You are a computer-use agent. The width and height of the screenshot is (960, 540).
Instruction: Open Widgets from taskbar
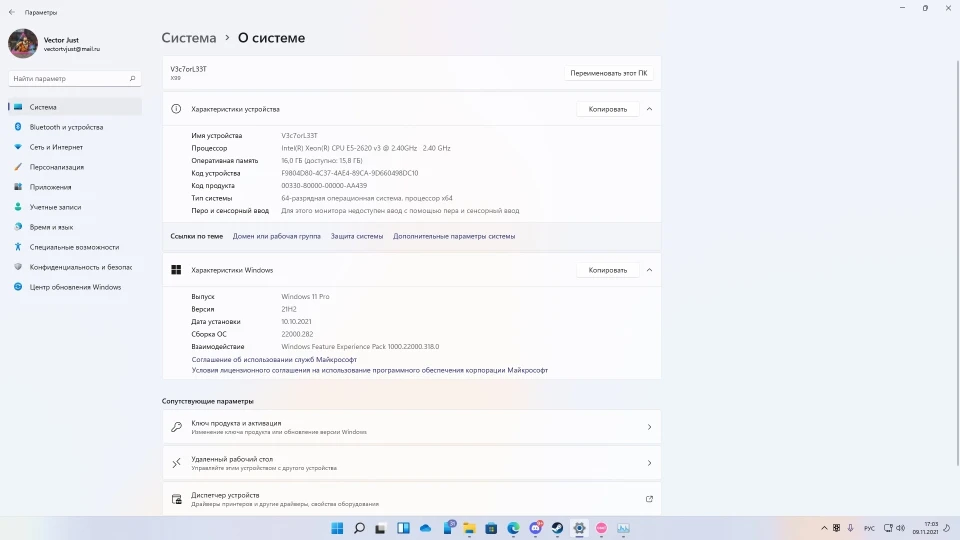tap(403, 528)
